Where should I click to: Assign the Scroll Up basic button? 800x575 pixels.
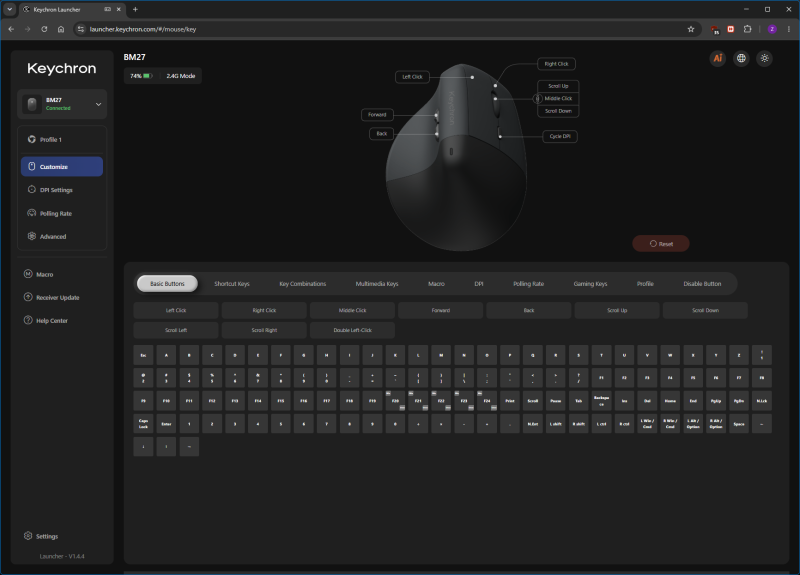617,310
